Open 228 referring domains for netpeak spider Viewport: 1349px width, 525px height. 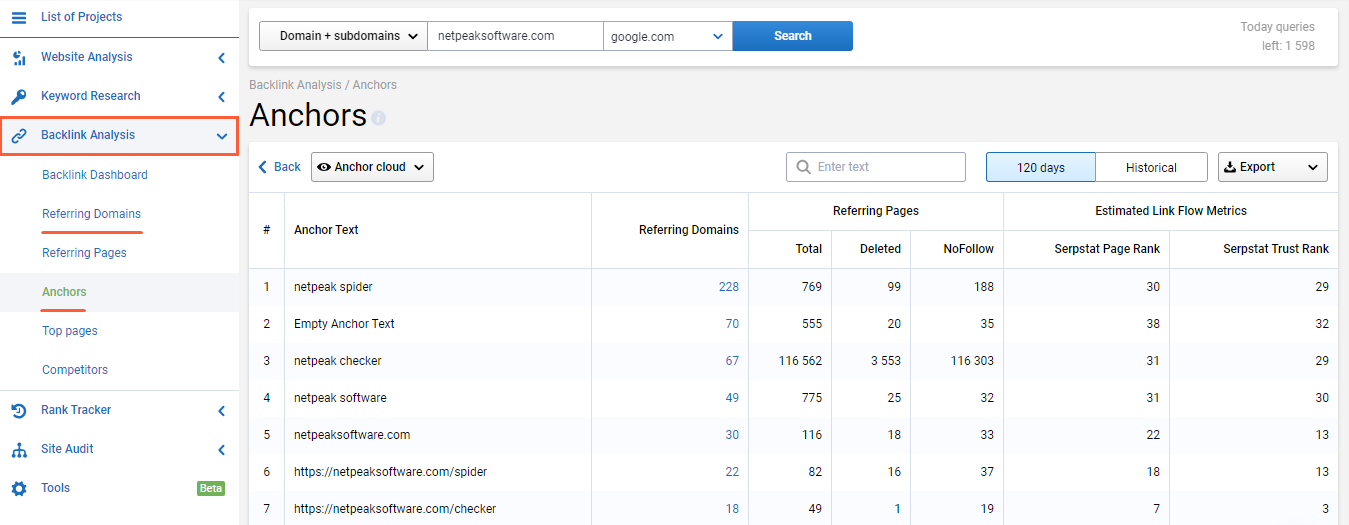(x=728, y=287)
